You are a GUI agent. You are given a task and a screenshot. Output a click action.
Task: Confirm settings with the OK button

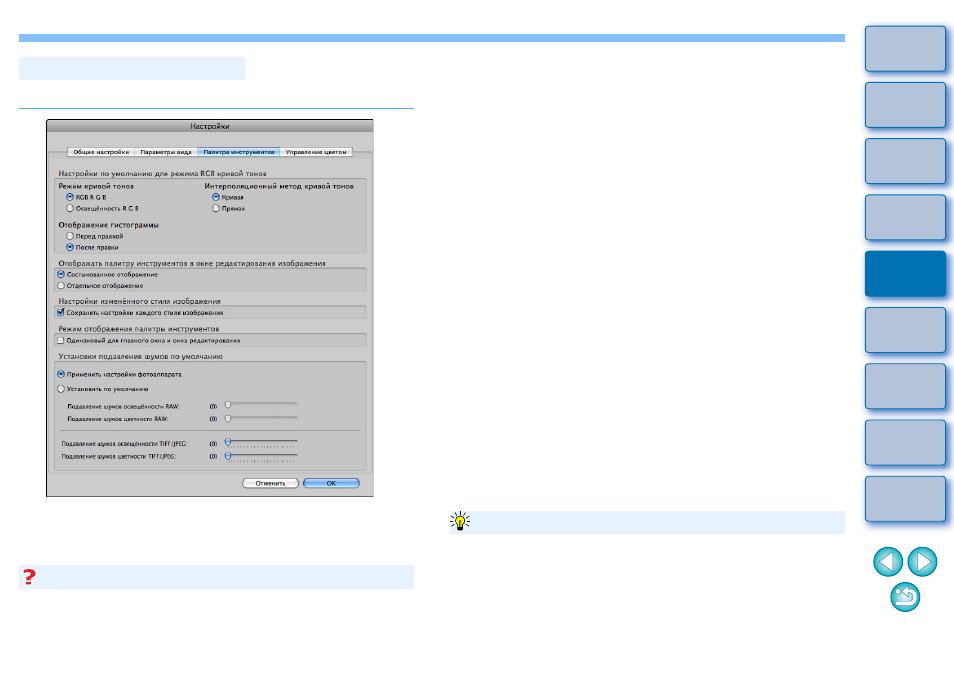coord(331,483)
